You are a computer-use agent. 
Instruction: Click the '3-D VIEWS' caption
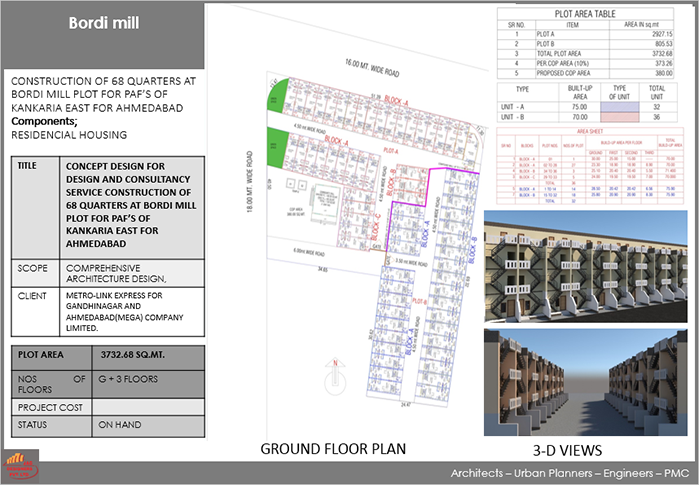click(567, 450)
